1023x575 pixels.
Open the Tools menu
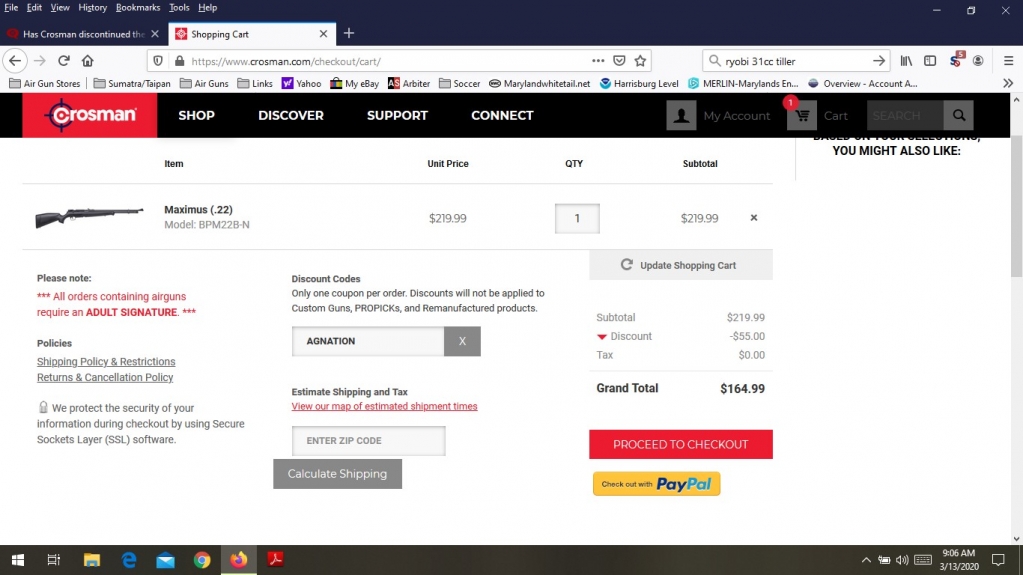click(x=179, y=8)
